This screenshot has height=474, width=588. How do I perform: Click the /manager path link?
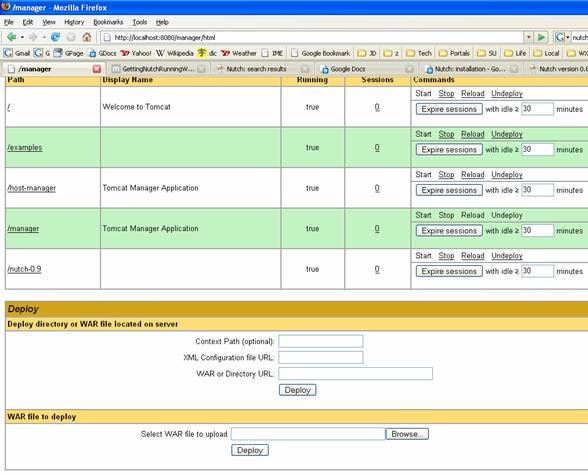point(23,228)
